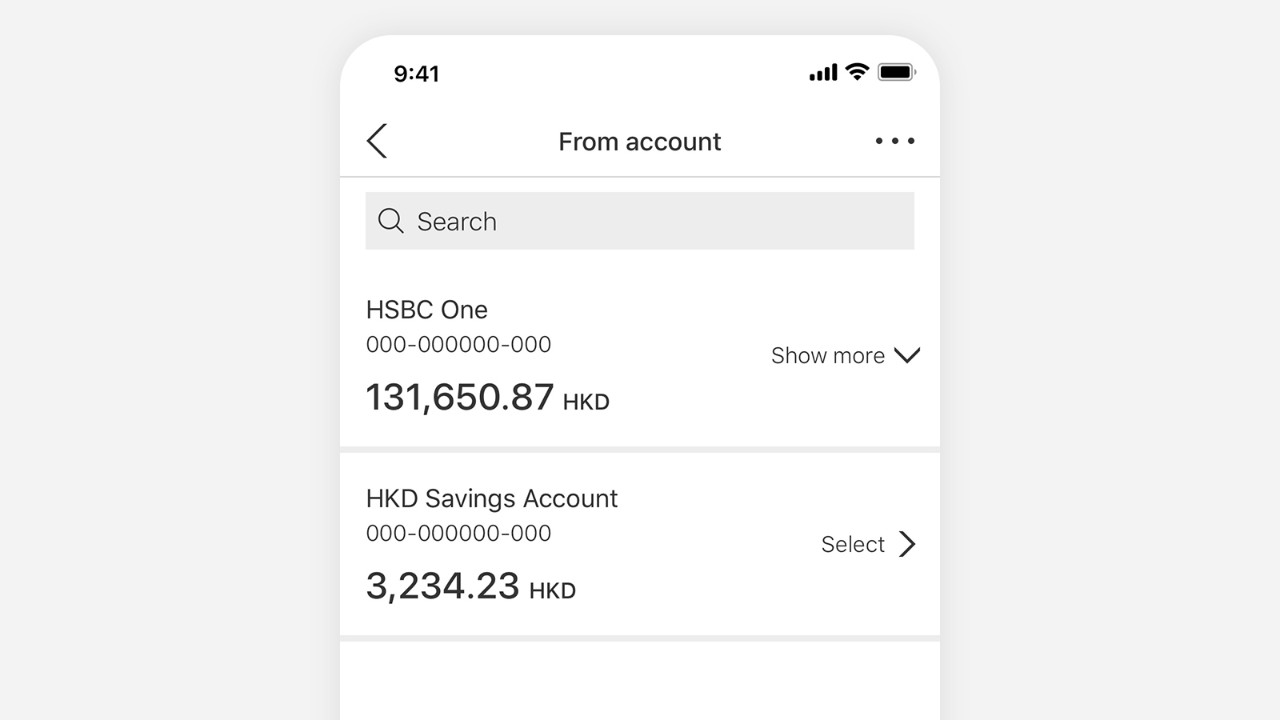Click the From account title
The image size is (1280, 720).
point(640,141)
